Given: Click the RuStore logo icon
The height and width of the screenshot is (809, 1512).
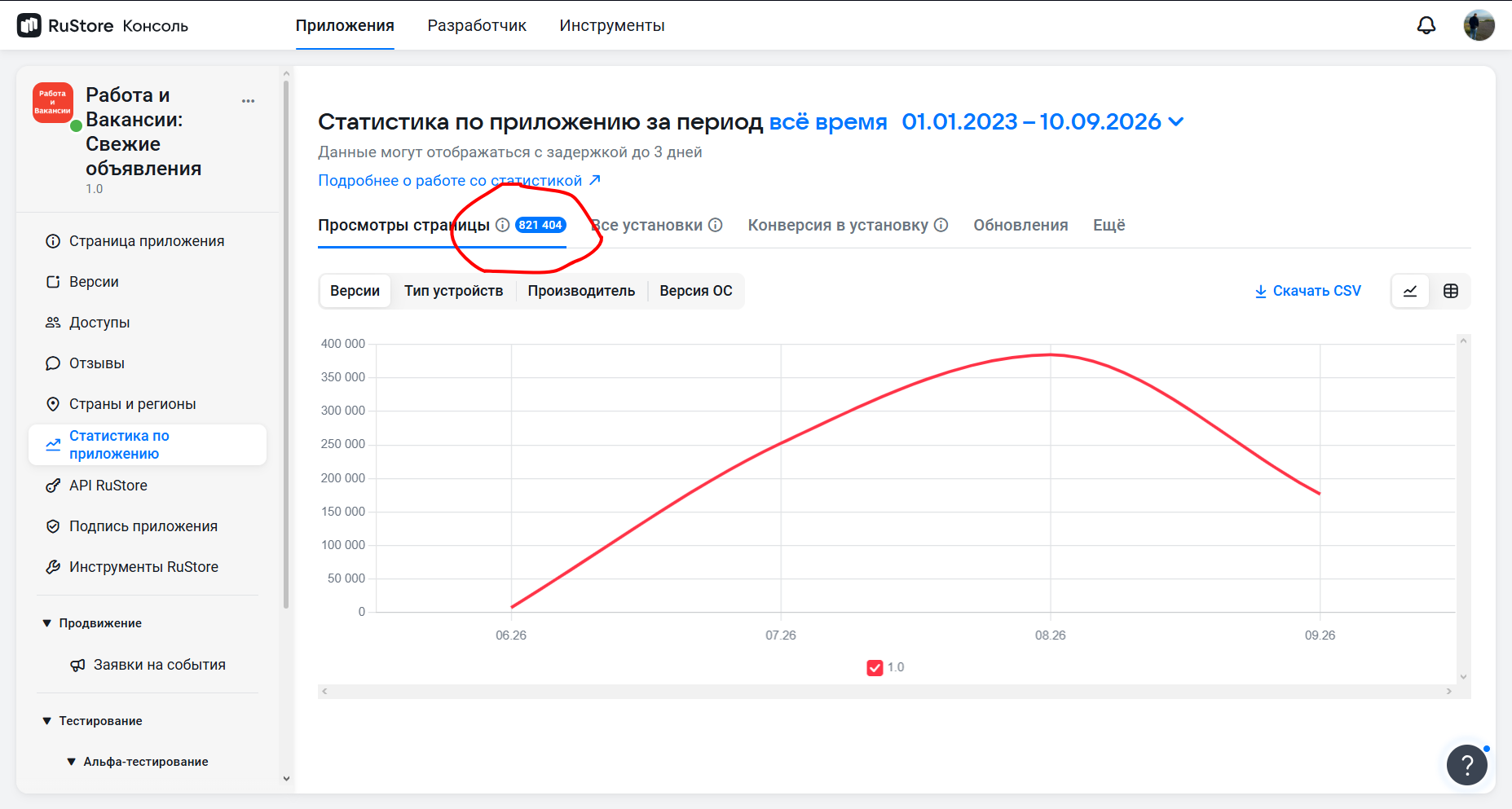Looking at the screenshot, I should 29,25.
